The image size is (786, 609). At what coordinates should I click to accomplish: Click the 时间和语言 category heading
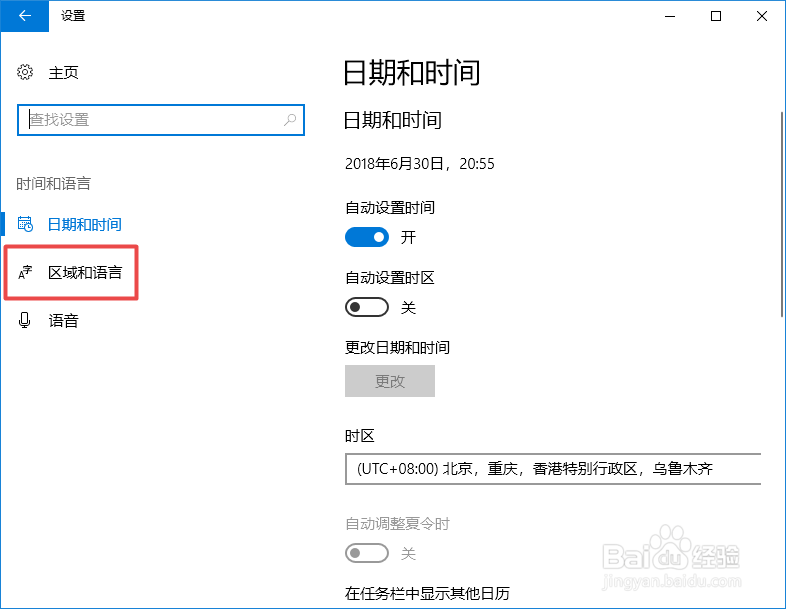54,183
